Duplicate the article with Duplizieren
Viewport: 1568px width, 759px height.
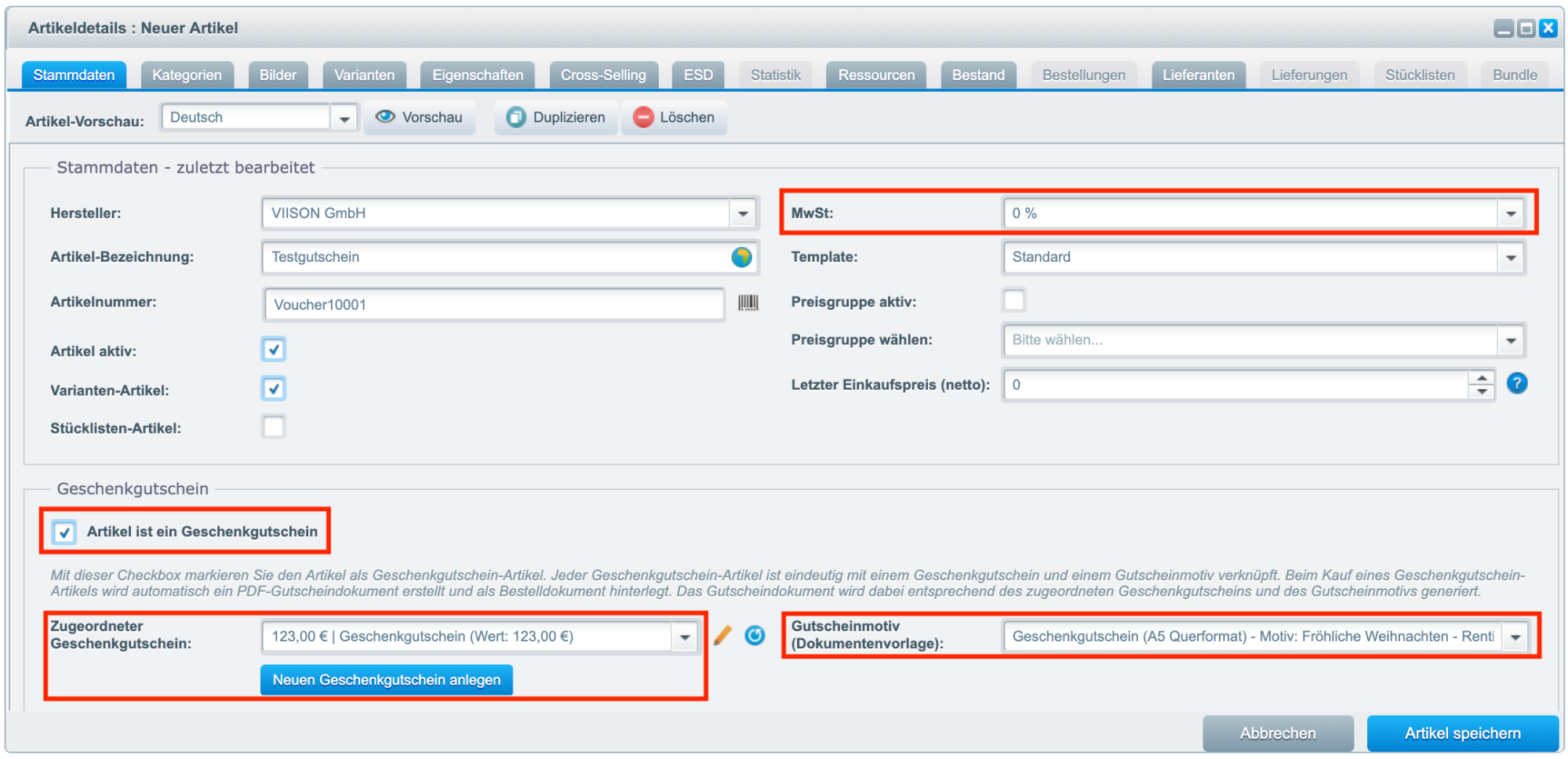[x=556, y=118]
